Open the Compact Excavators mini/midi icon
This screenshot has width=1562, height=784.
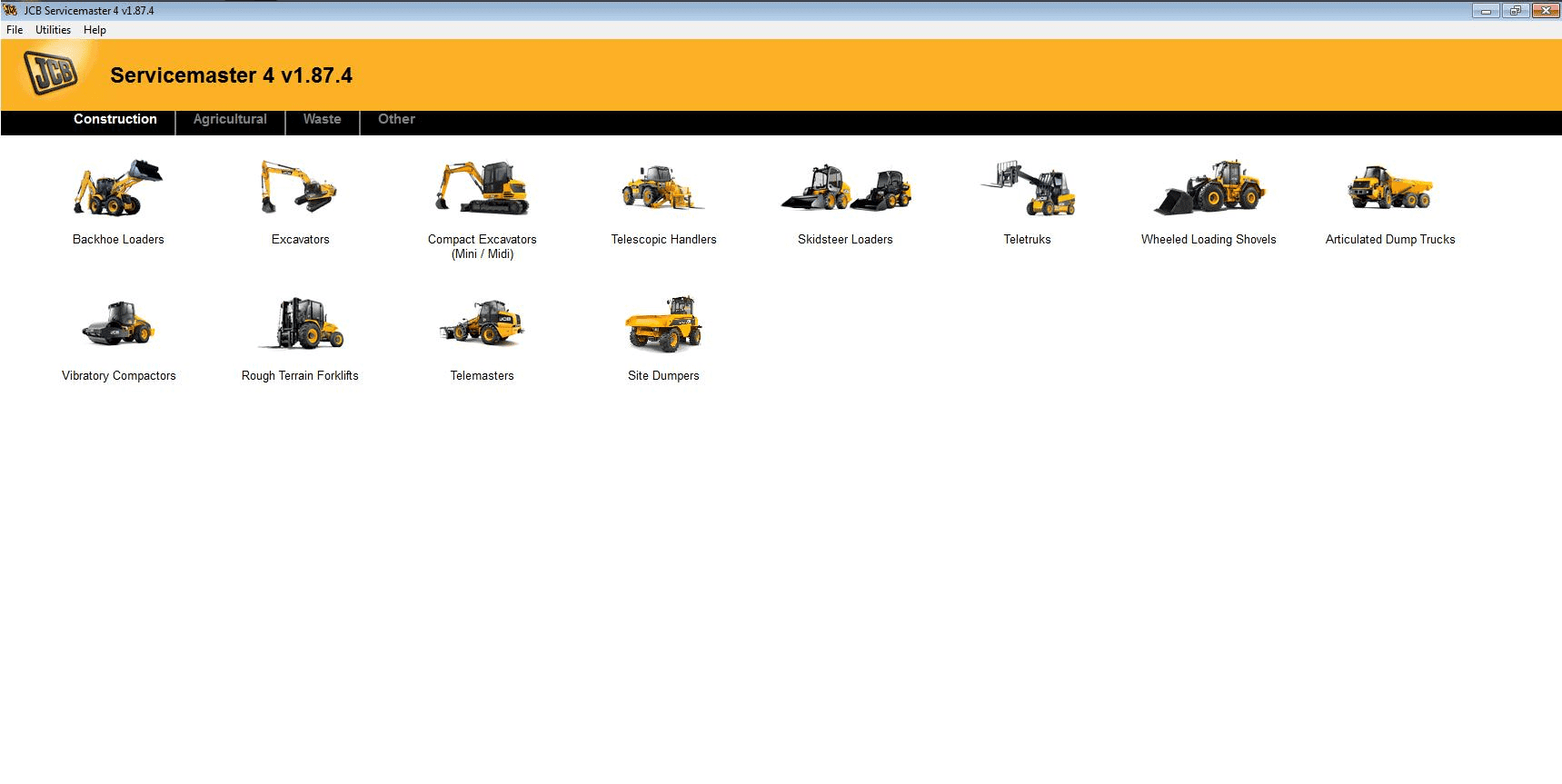click(x=482, y=188)
